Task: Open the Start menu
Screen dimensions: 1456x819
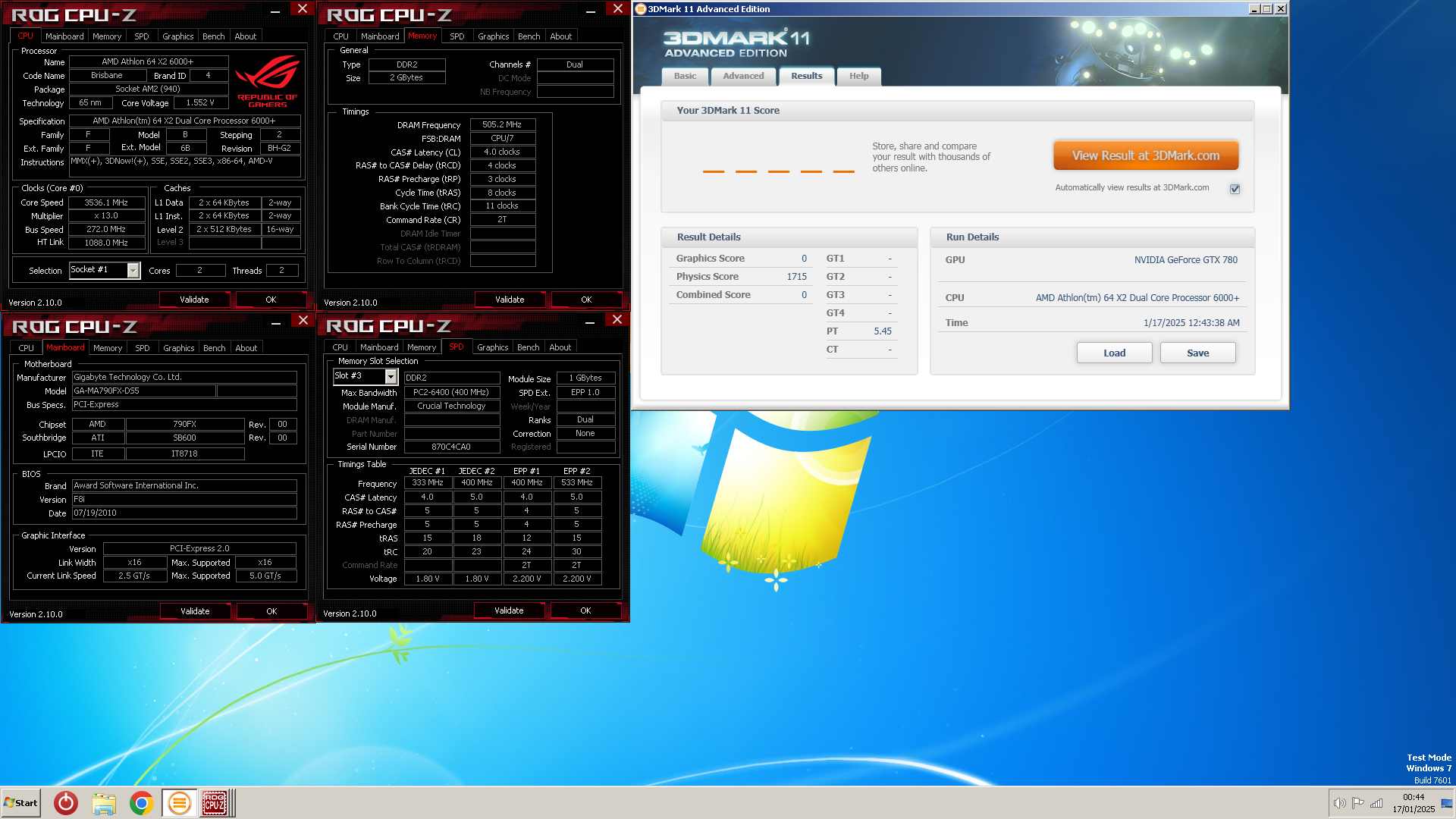Action: 20,802
